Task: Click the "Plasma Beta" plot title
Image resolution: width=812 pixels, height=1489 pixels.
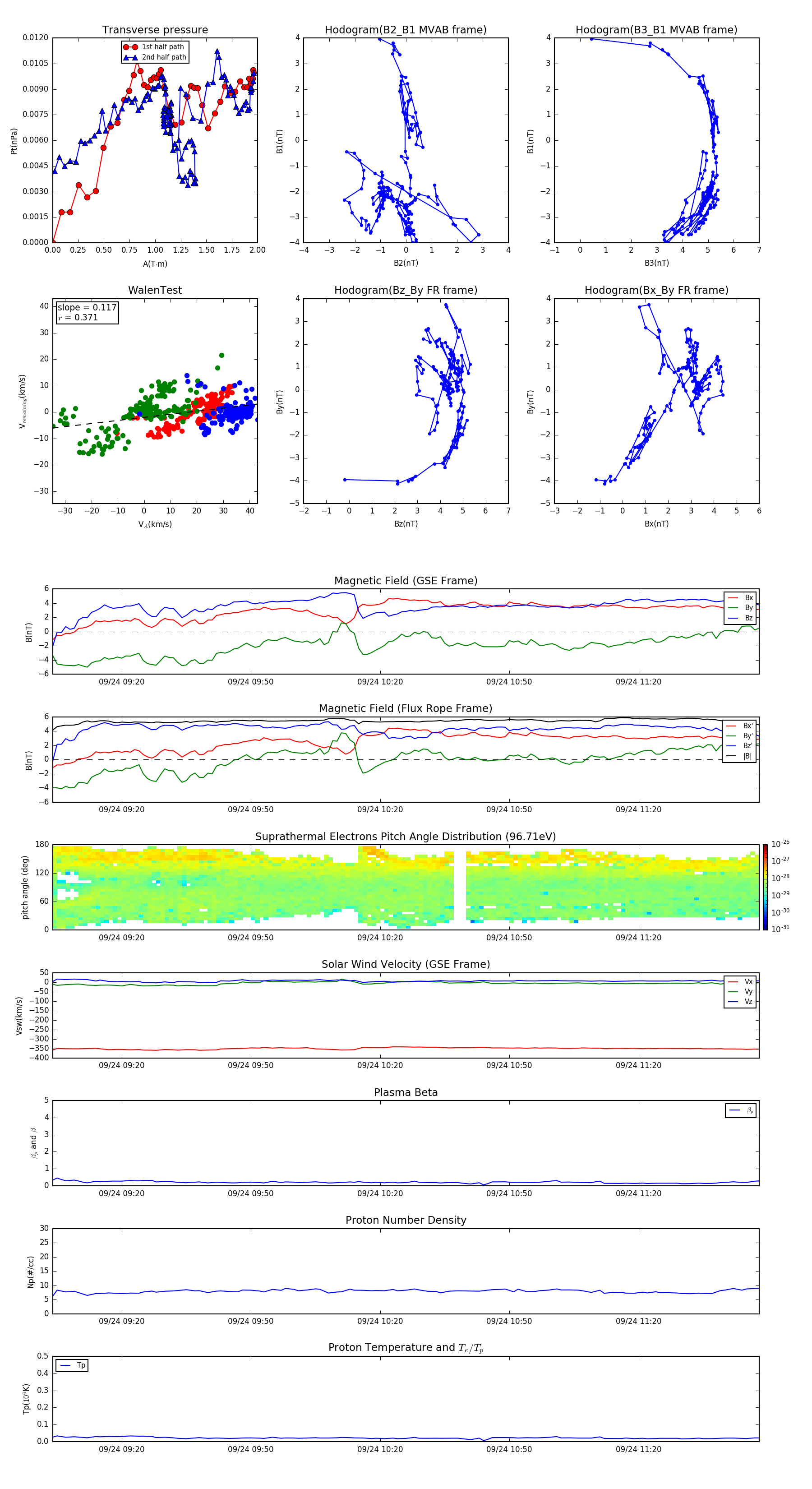Action: coord(406,1092)
